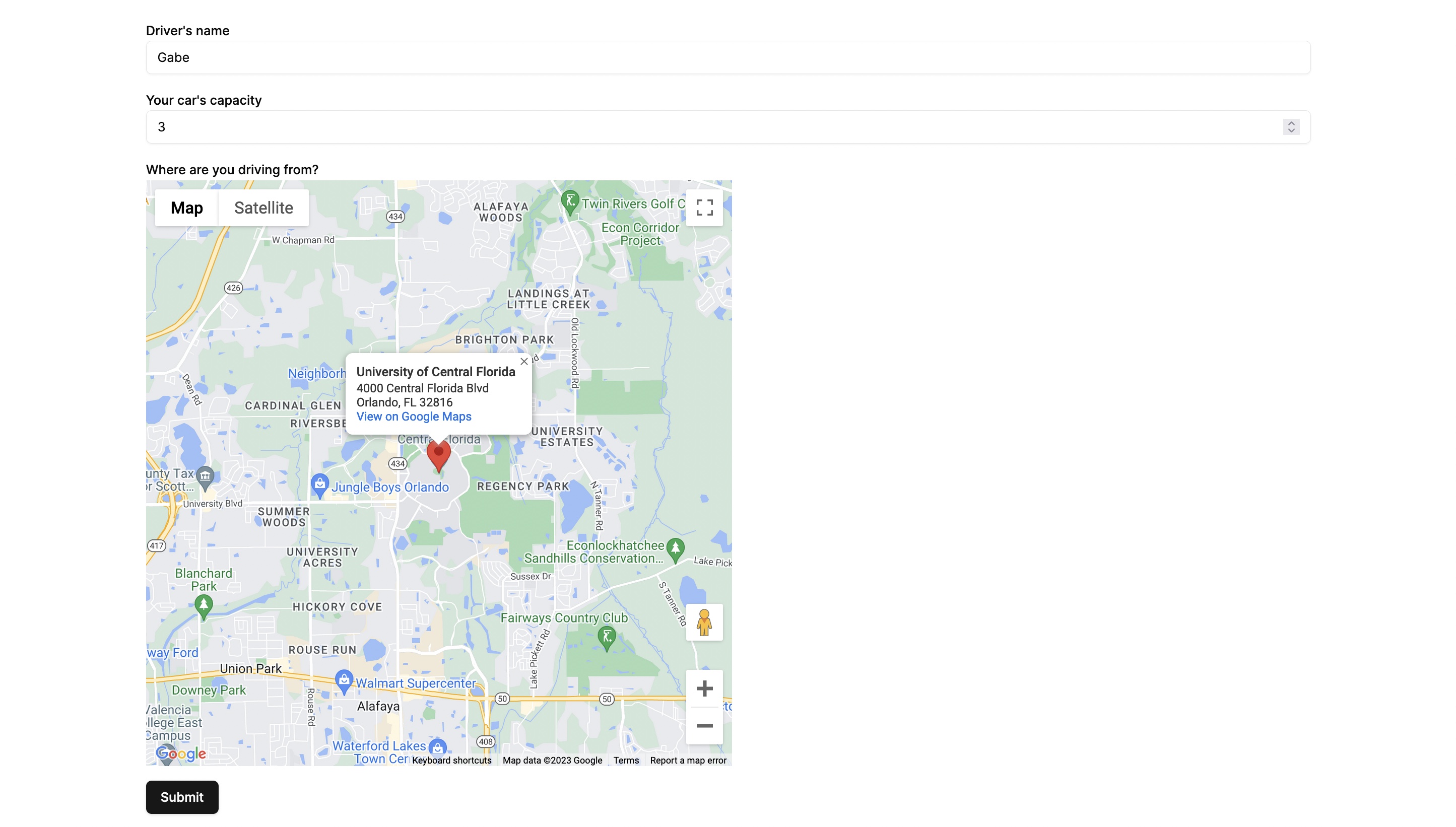The height and width of the screenshot is (827, 1456).
Task: Toggle fullscreen map view
Action: click(x=704, y=208)
